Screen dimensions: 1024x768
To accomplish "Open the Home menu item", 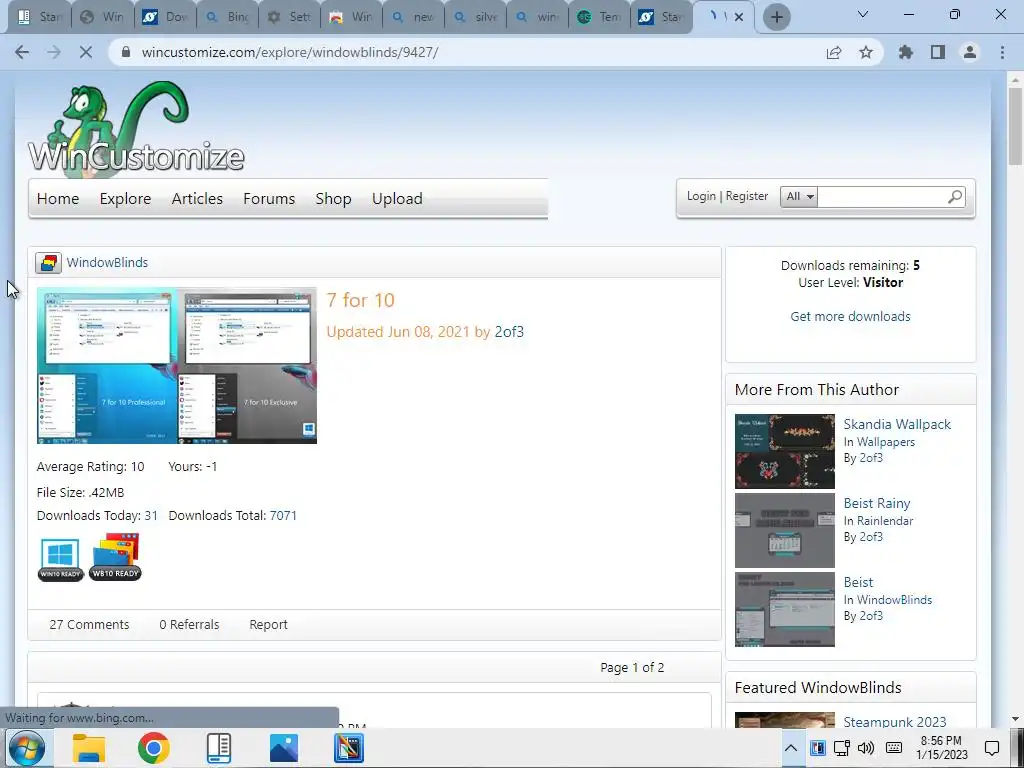I will click(x=58, y=199).
